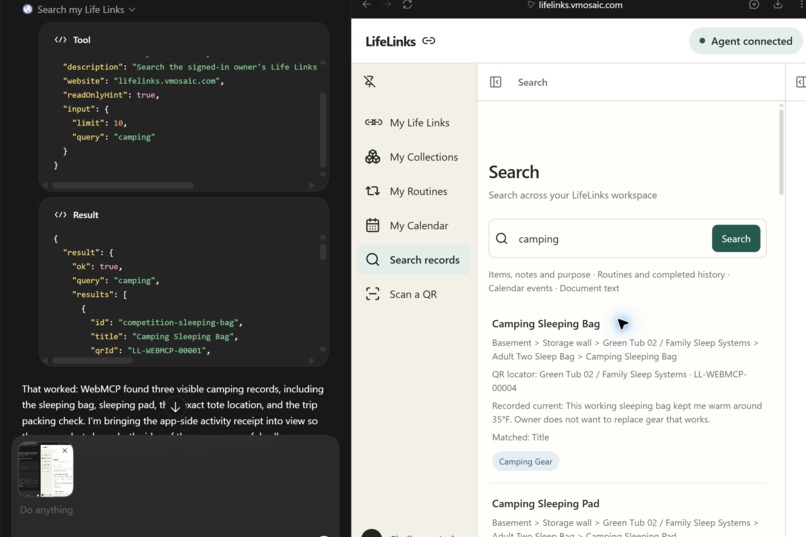Screen dimensions: 806x537
Task: Click the My Collections cubes icon
Action: click(x=373, y=157)
